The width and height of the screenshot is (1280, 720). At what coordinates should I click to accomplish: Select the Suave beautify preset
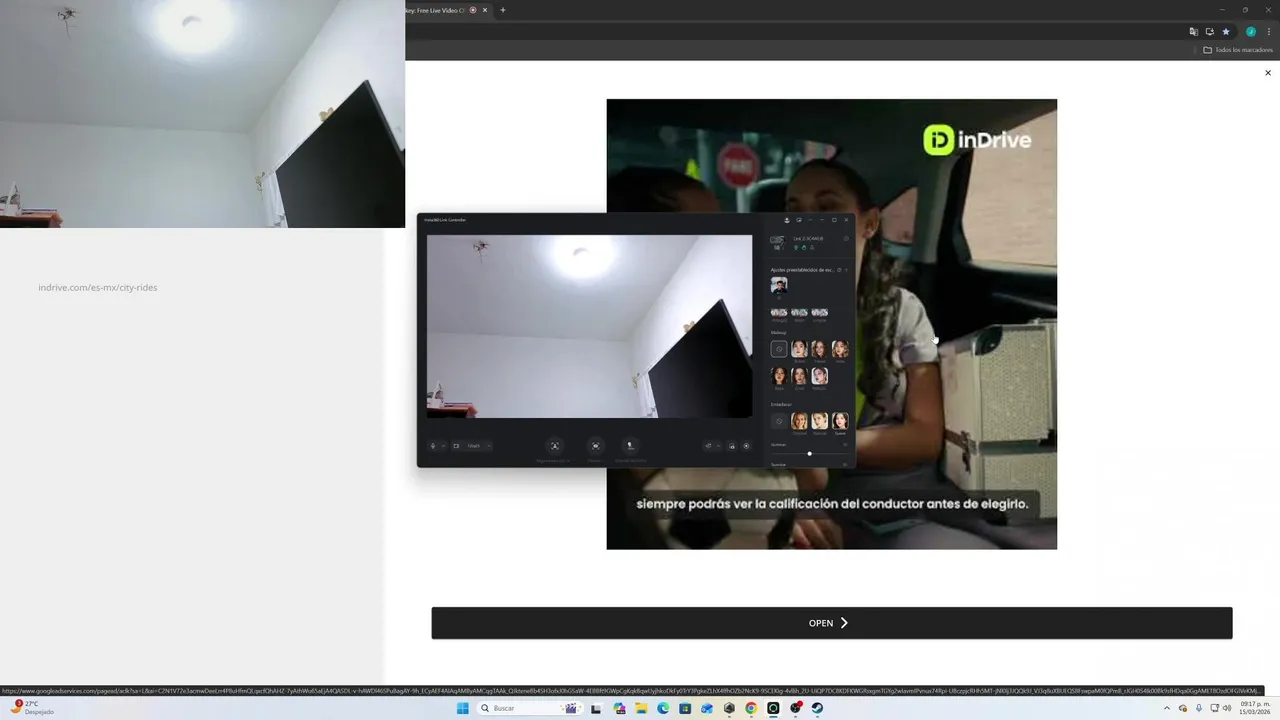pos(840,421)
